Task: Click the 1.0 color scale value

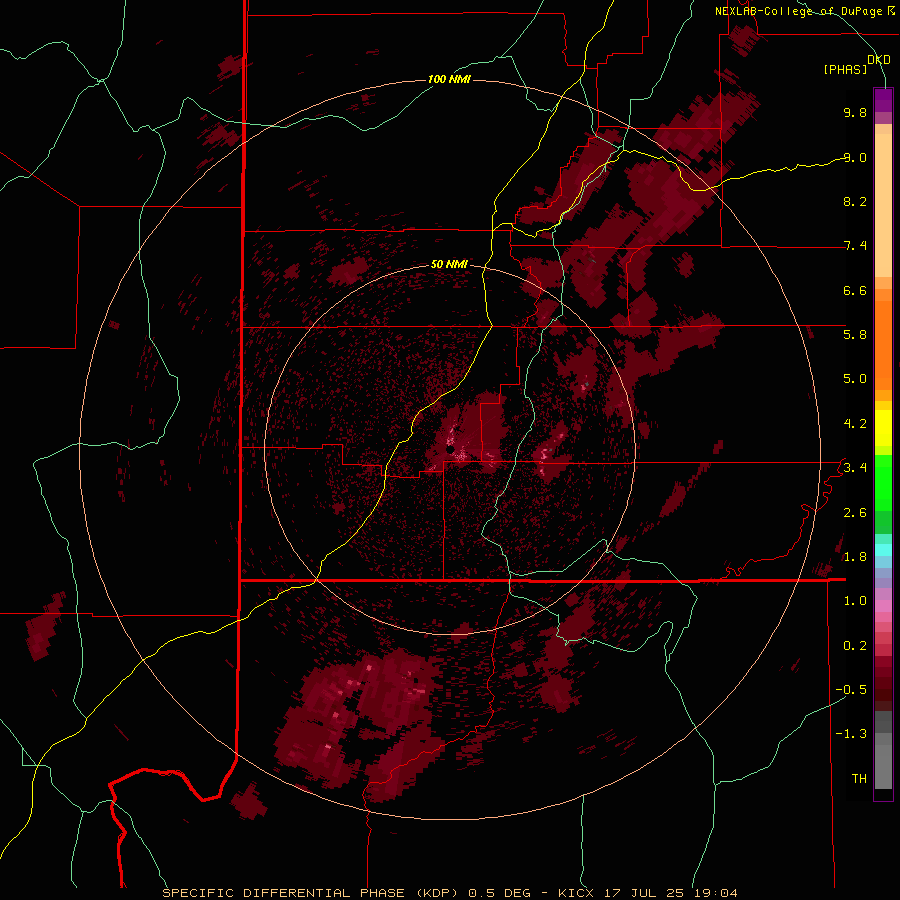Action: tap(855, 600)
